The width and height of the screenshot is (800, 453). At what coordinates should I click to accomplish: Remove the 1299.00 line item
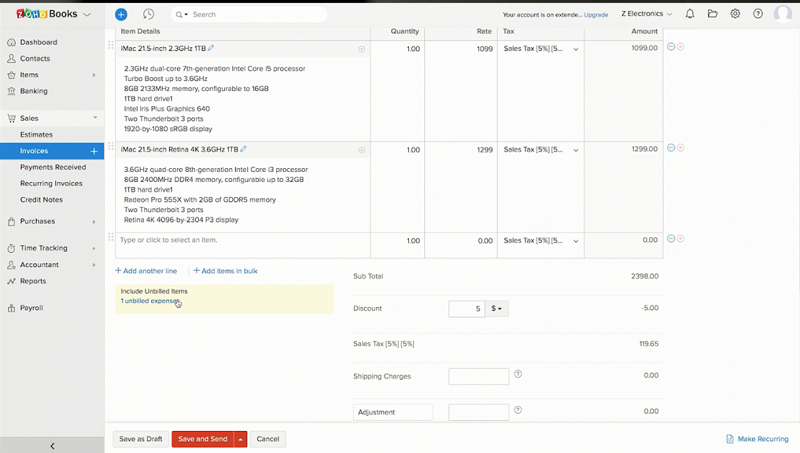coord(681,147)
